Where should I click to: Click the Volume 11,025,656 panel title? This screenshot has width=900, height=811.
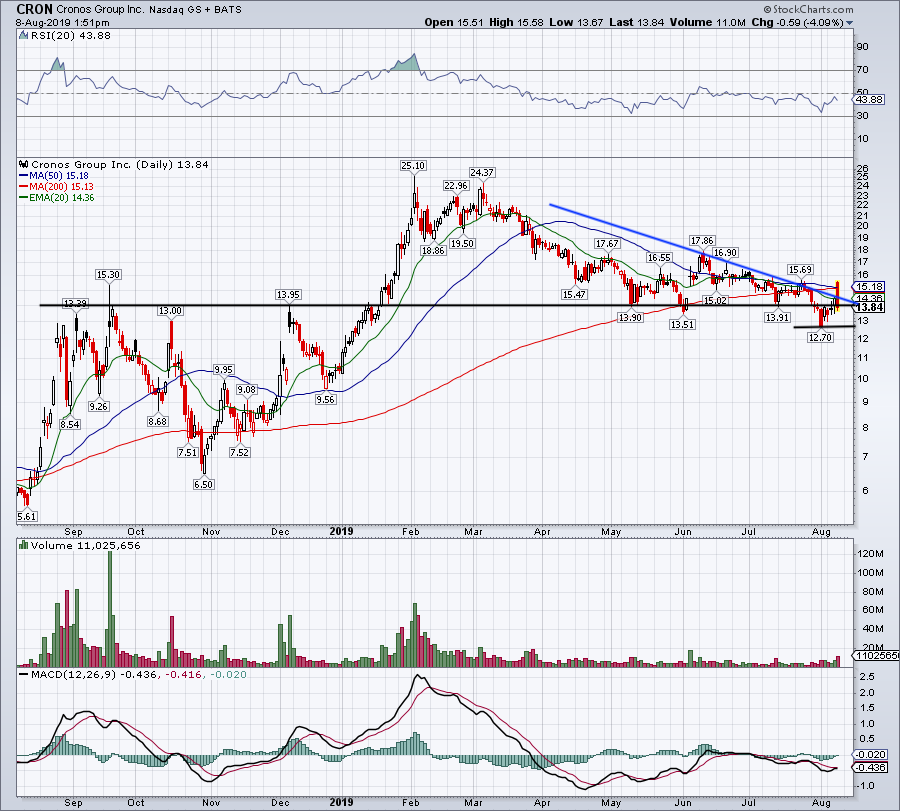86,545
